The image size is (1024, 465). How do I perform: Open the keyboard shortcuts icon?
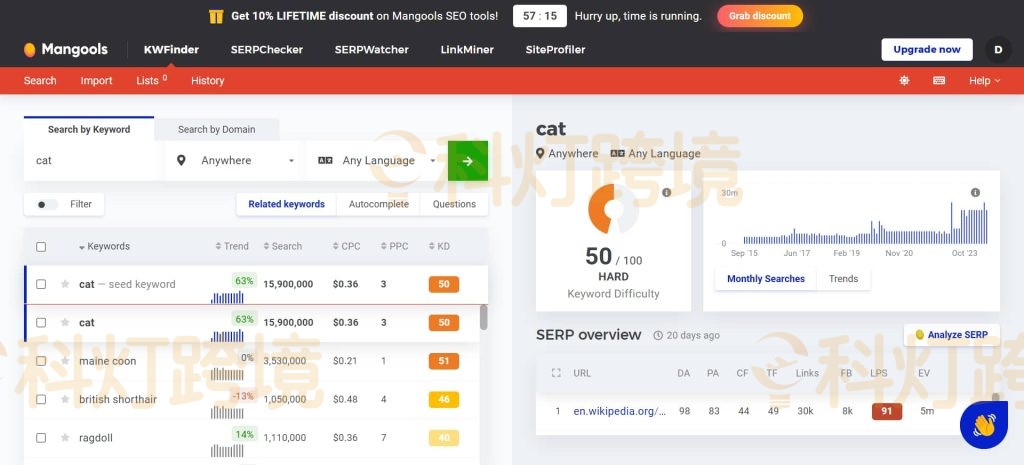pos(939,80)
